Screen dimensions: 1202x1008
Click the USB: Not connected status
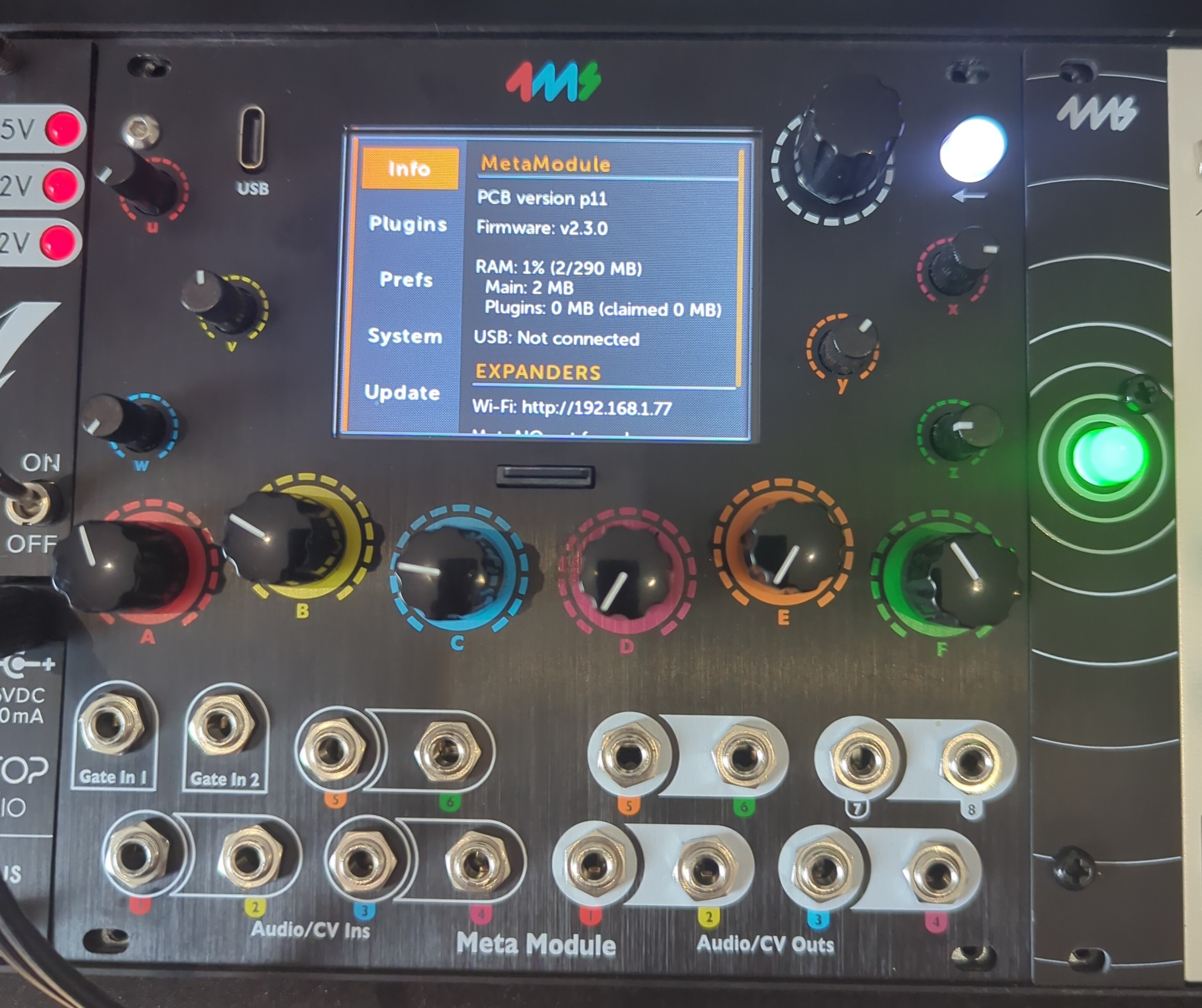557,338
